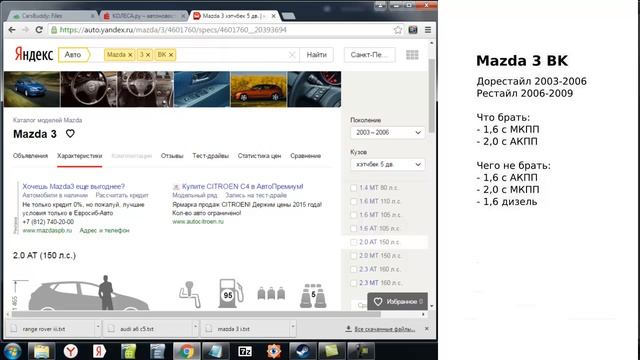Click the browser forward arrow

25,30
